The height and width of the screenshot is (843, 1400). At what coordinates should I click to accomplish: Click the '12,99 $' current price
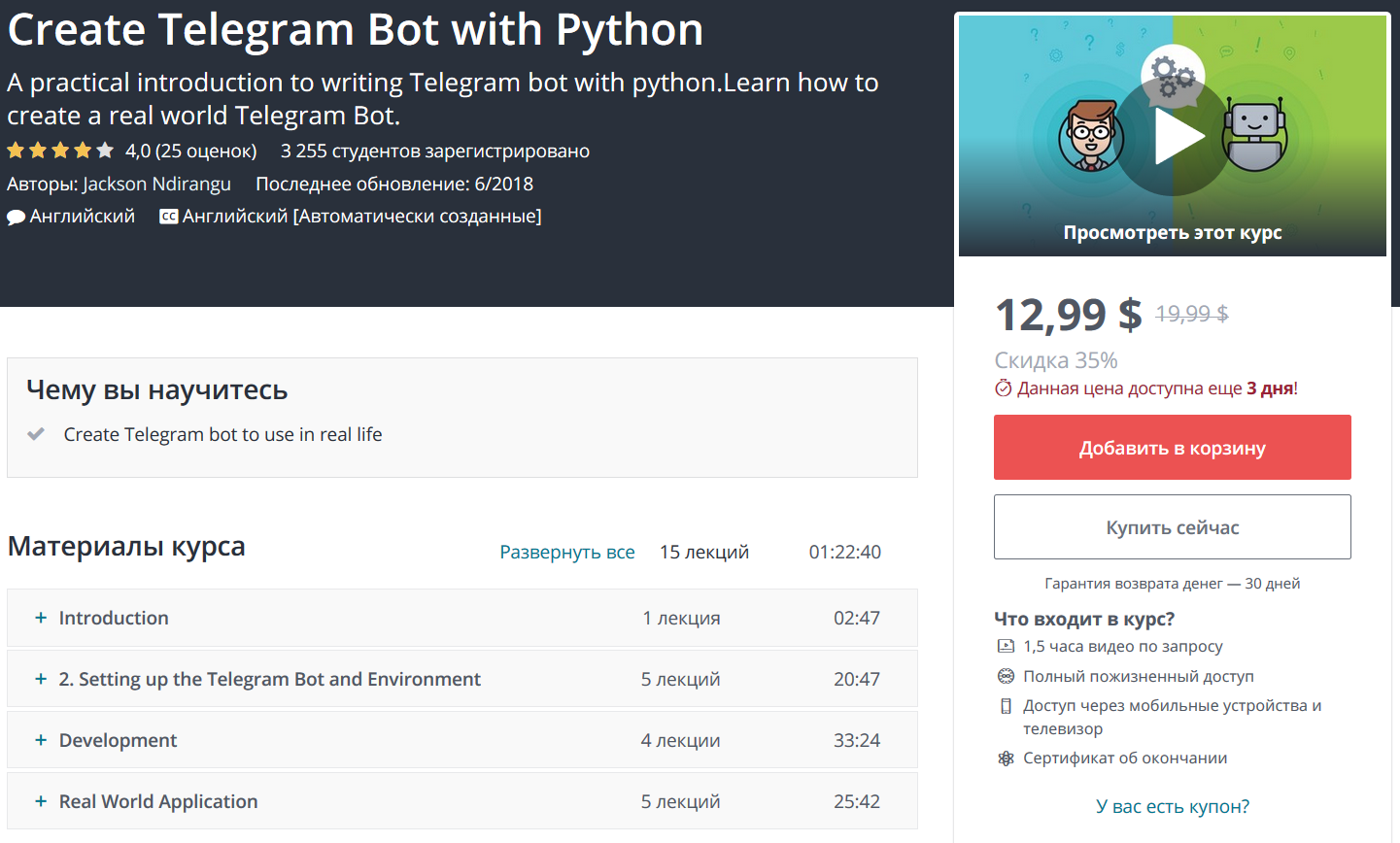click(x=1069, y=314)
